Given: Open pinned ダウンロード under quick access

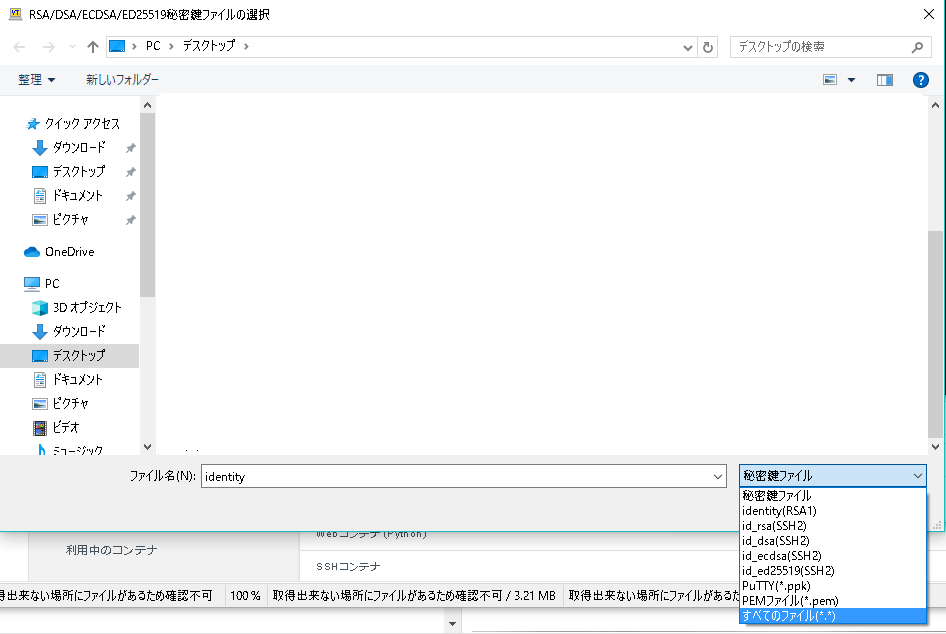Looking at the screenshot, I should (x=69, y=148).
